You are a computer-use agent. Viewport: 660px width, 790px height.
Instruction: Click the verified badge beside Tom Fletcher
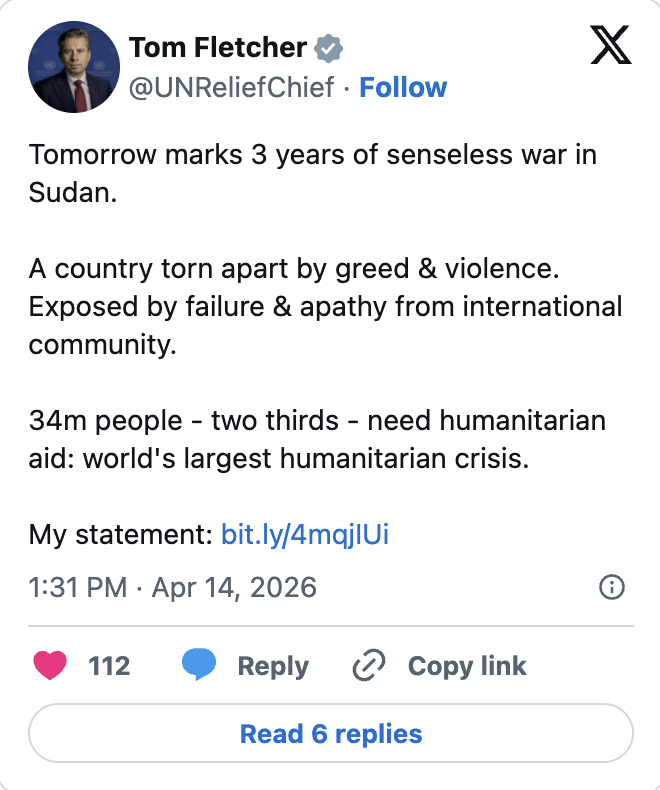pyautogui.click(x=328, y=48)
